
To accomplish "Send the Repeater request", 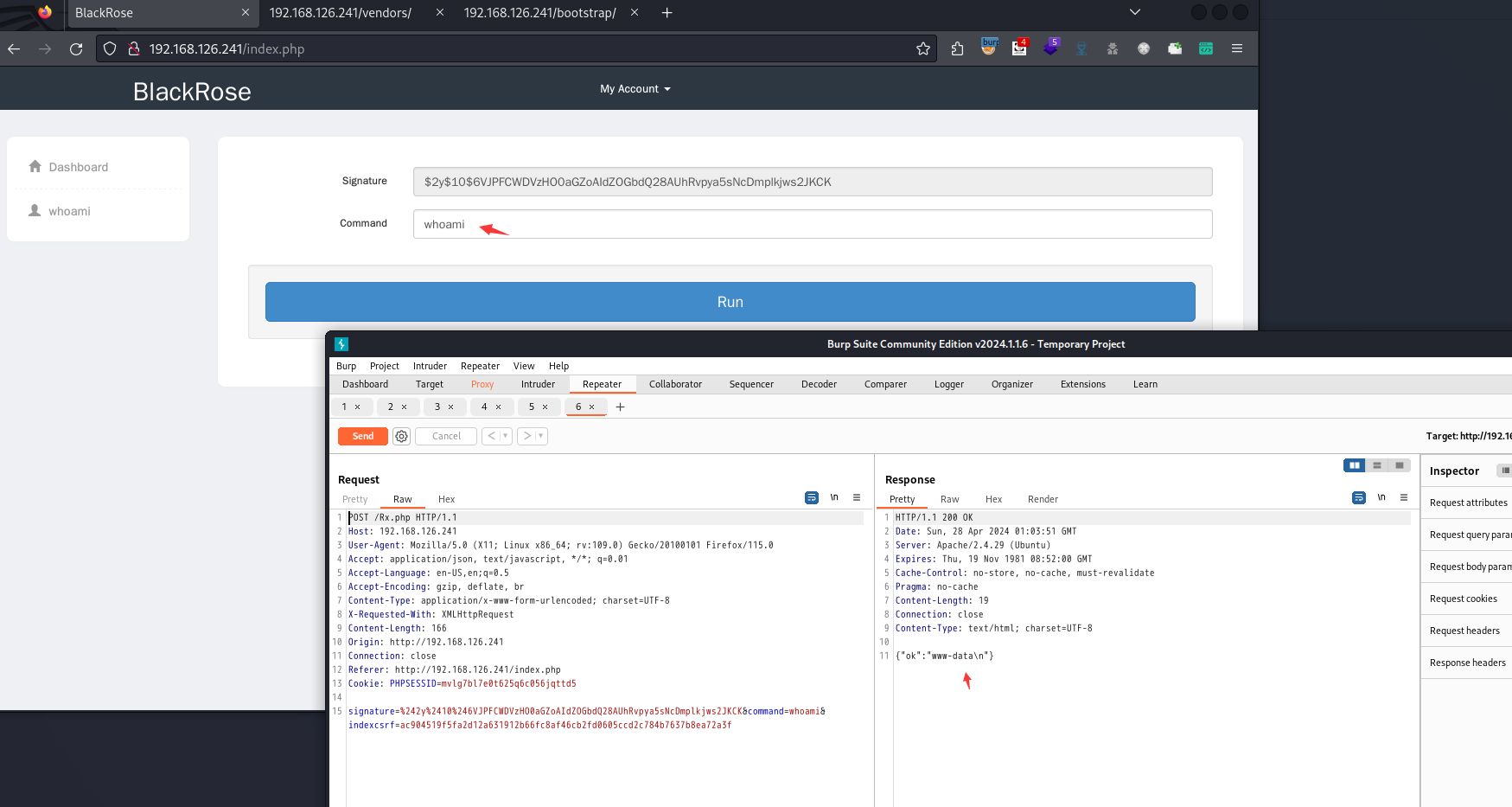I will (x=363, y=436).
